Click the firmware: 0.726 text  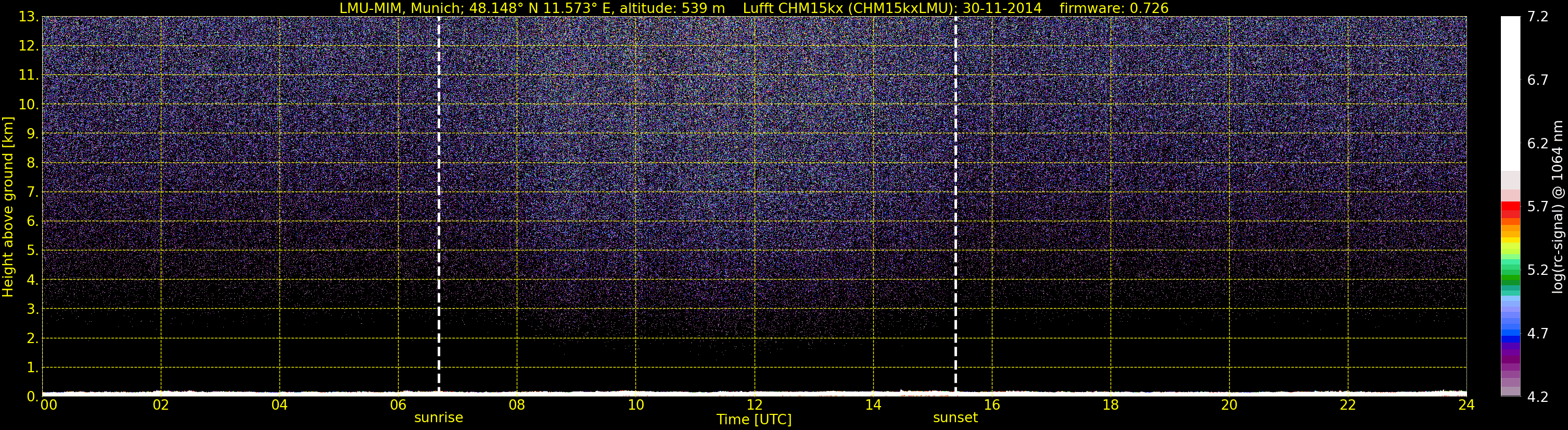[x=1114, y=8]
